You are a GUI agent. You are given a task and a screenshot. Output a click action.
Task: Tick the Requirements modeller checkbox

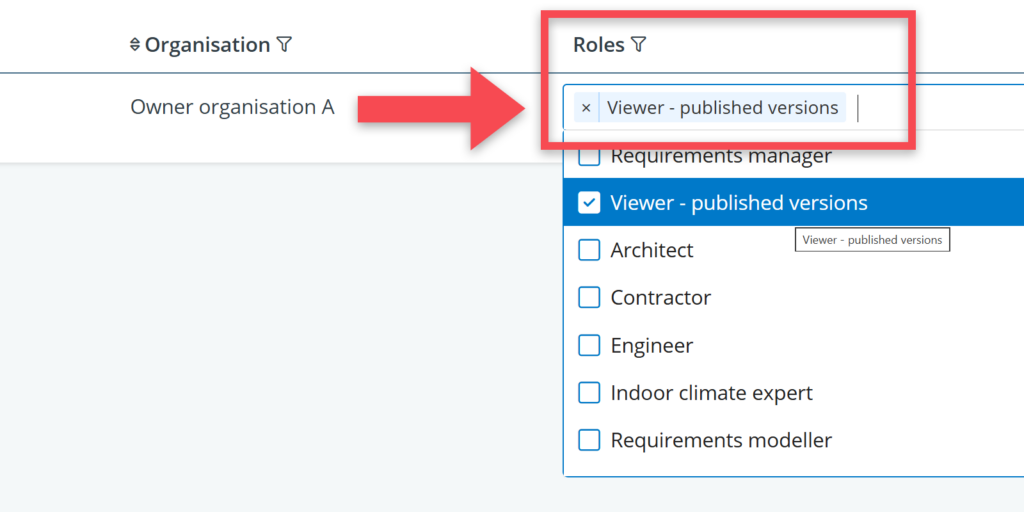coord(590,440)
